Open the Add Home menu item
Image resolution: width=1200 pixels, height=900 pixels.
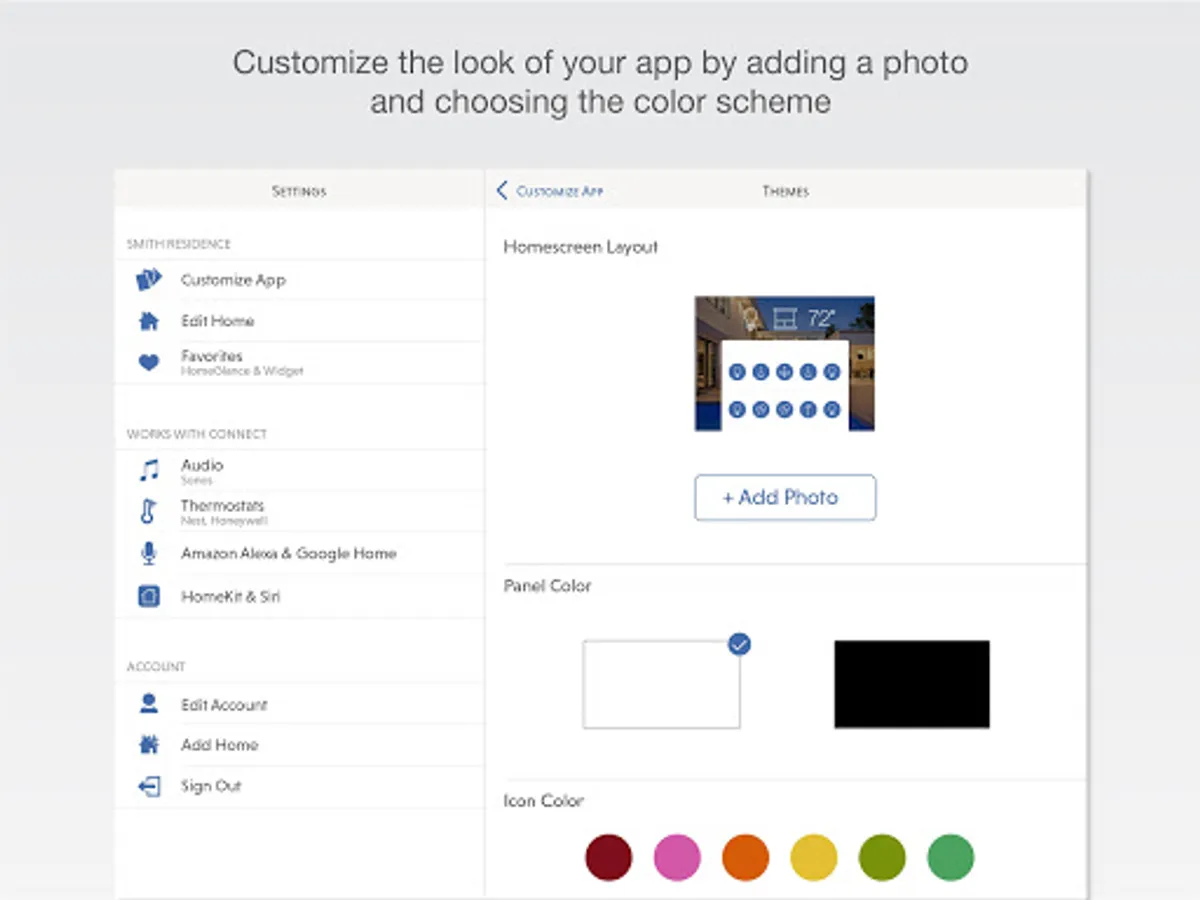219,745
